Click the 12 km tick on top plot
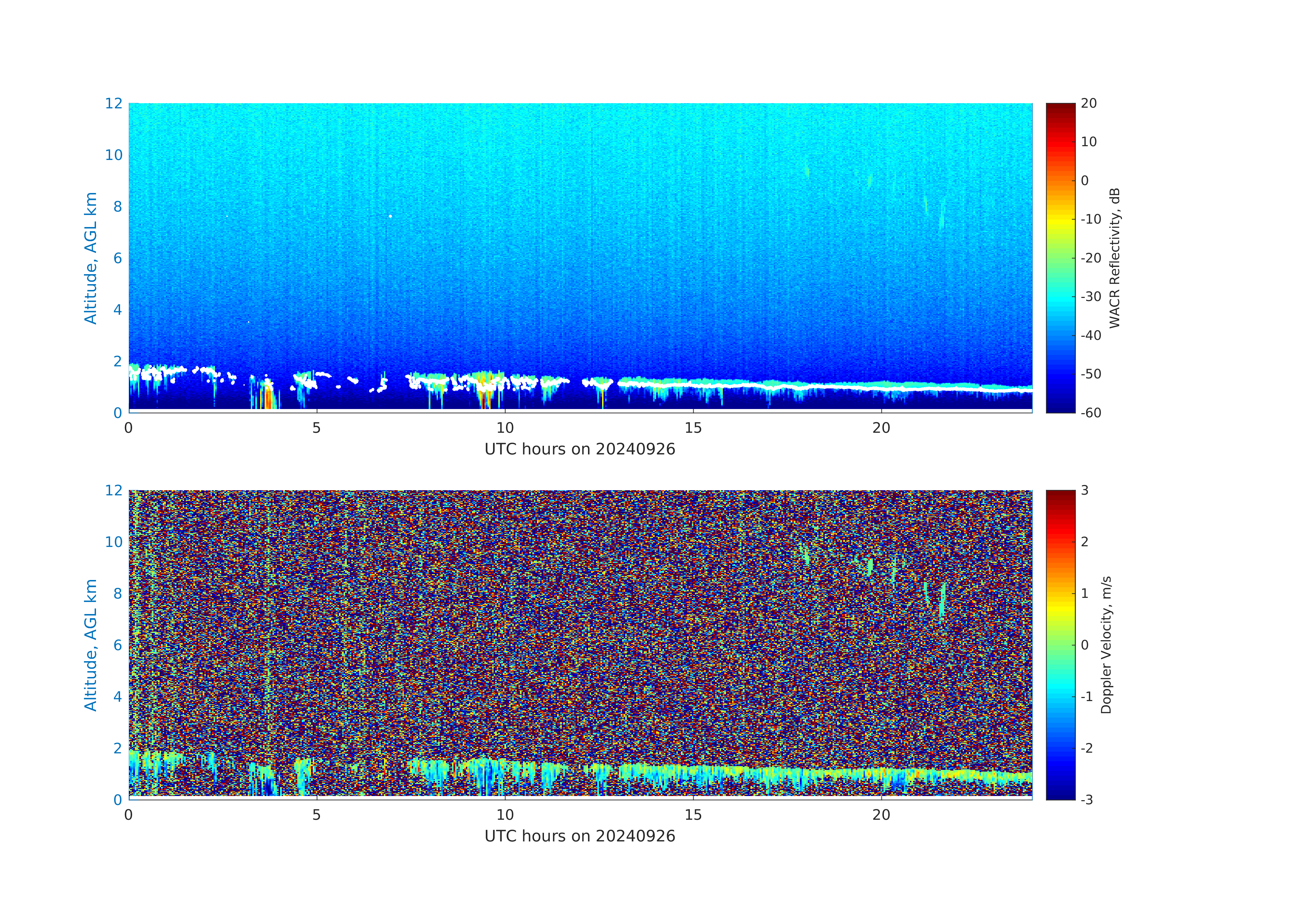 (x=113, y=104)
